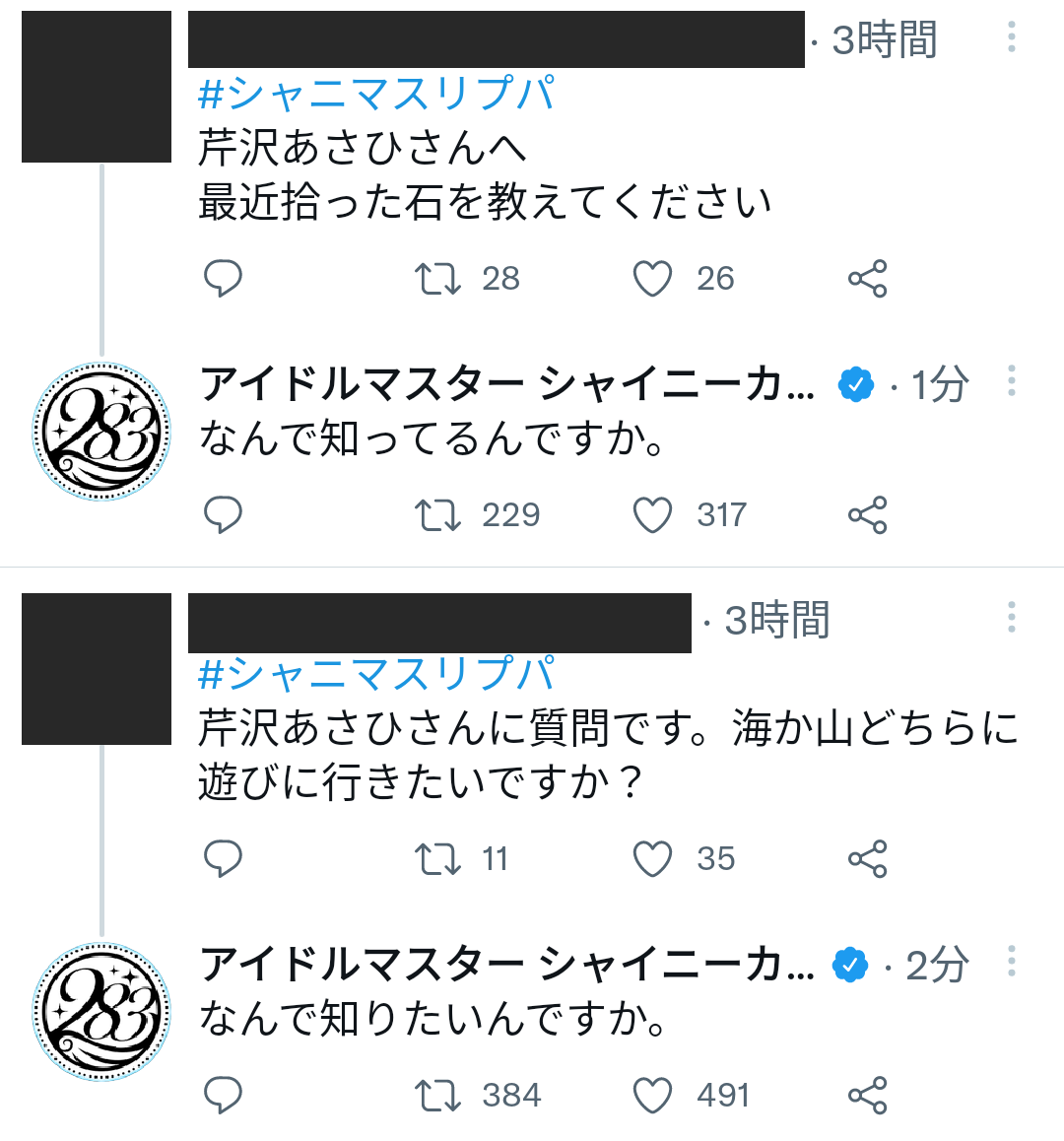Open the 283 logo avatar beside 'なんで知ってるんですか。'
1064x1141 pixels.
coord(101,432)
